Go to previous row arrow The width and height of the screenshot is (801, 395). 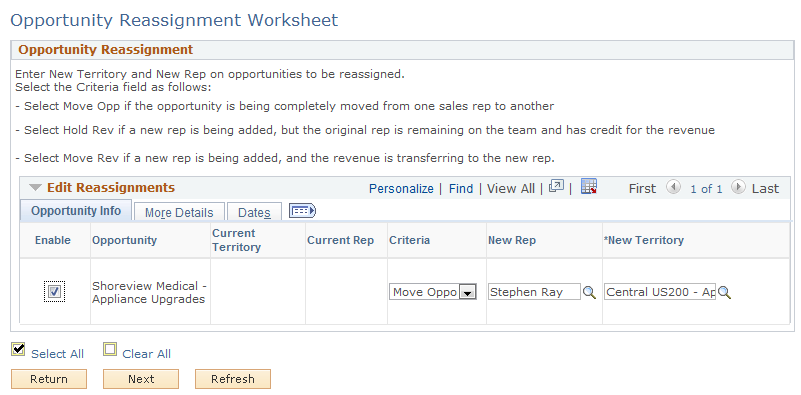click(673, 188)
